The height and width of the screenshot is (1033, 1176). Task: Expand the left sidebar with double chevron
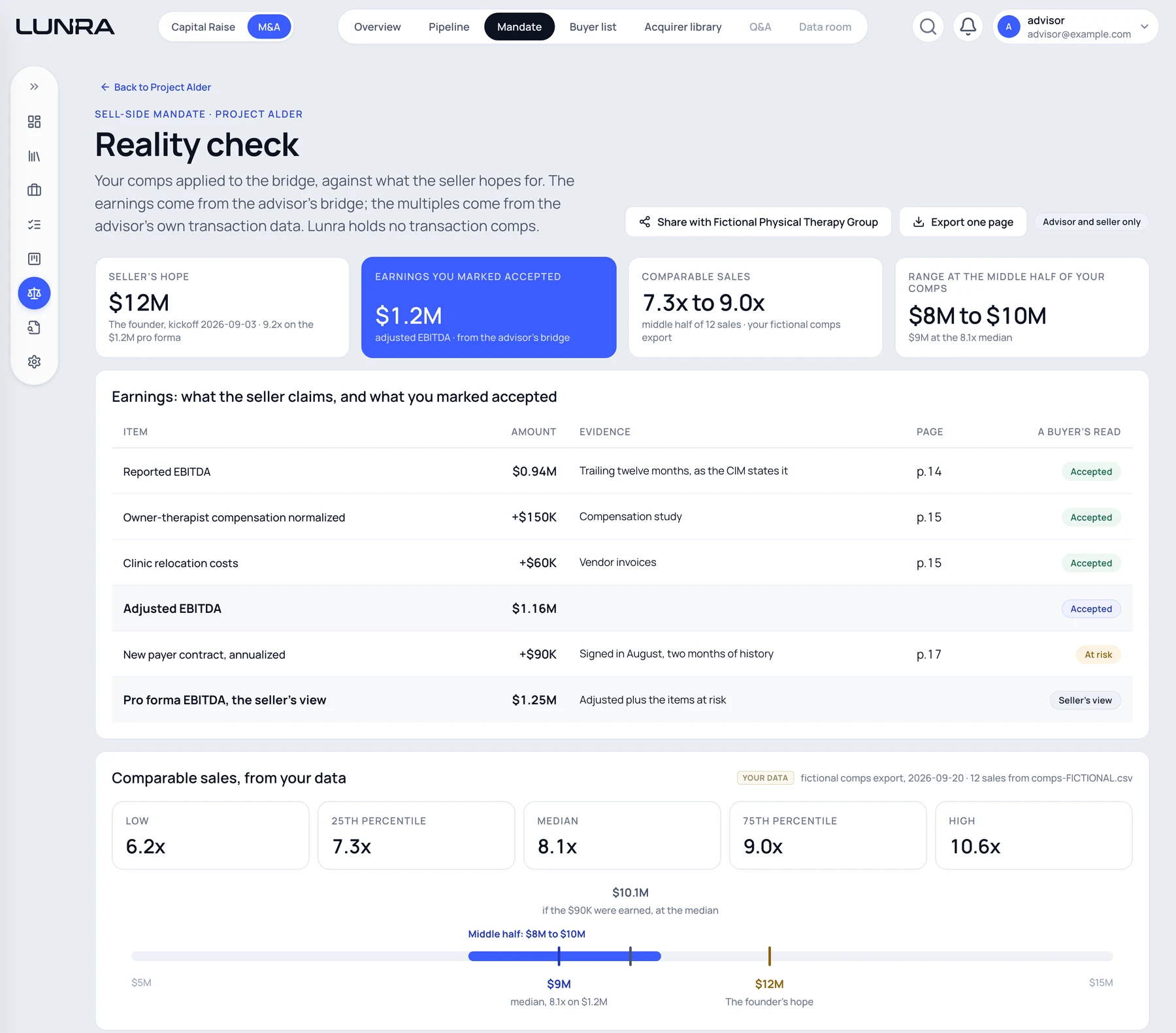34,87
